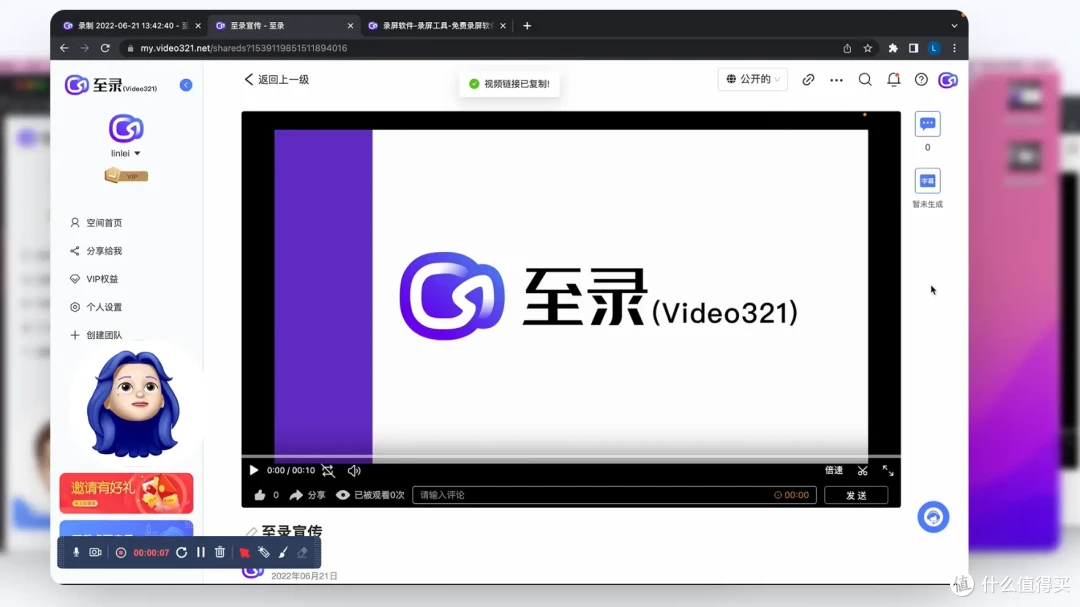Click the video progress bar
The width and height of the screenshot is (1080, 607).
571,456
